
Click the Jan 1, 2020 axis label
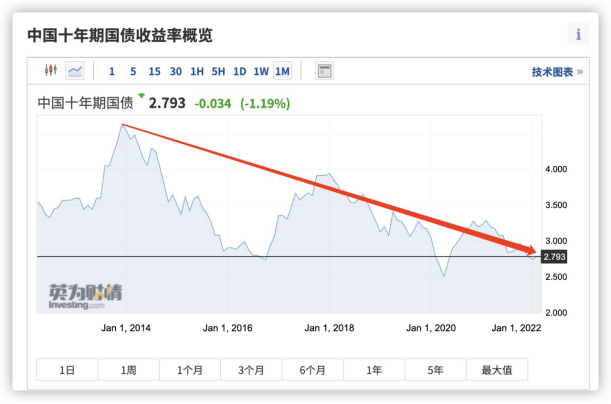click(x=431, y=328)
